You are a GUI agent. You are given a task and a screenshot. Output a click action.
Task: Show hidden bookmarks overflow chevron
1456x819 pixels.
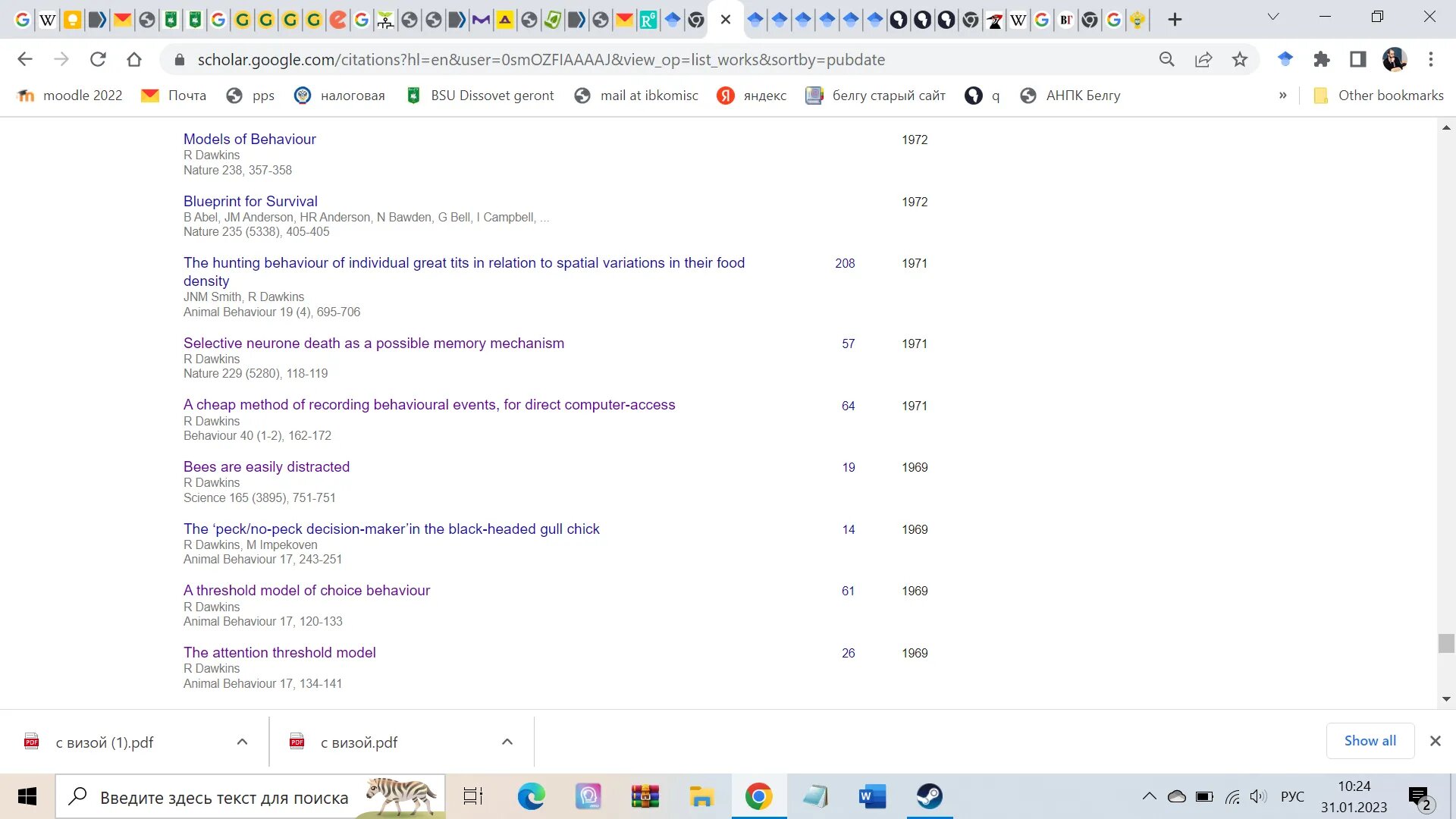[x=1283, y=96]
